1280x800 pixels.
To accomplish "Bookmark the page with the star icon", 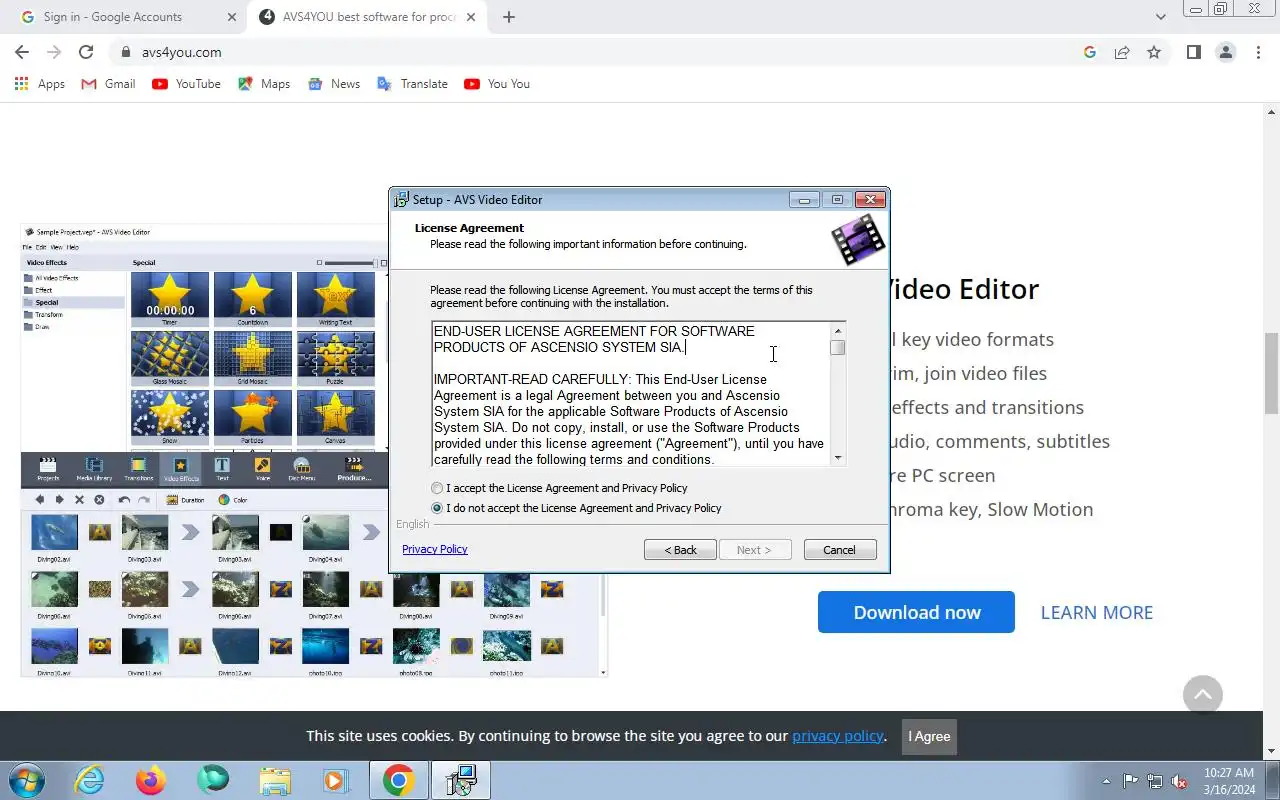I will [1154, 52].
